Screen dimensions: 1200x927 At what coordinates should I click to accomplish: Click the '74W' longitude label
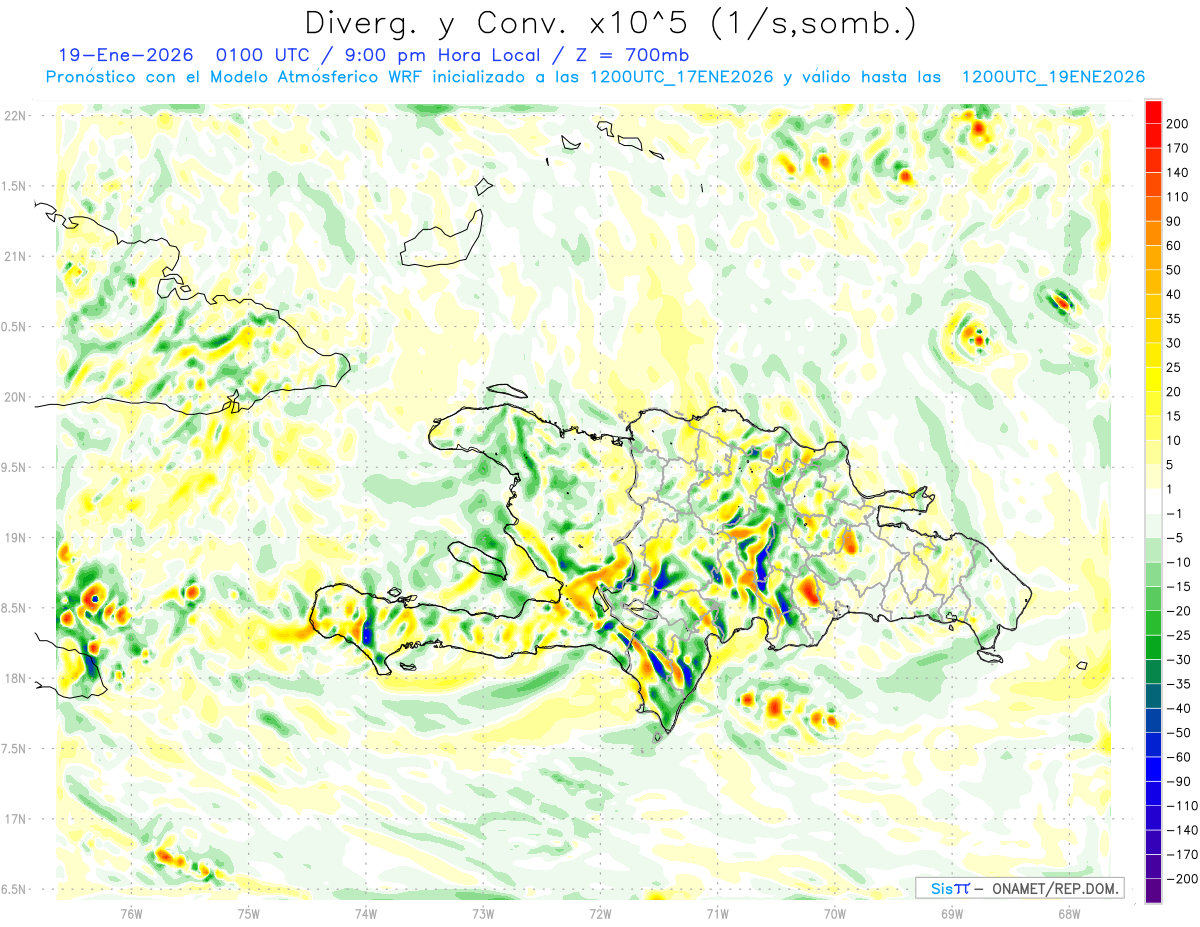click(366, 912)
